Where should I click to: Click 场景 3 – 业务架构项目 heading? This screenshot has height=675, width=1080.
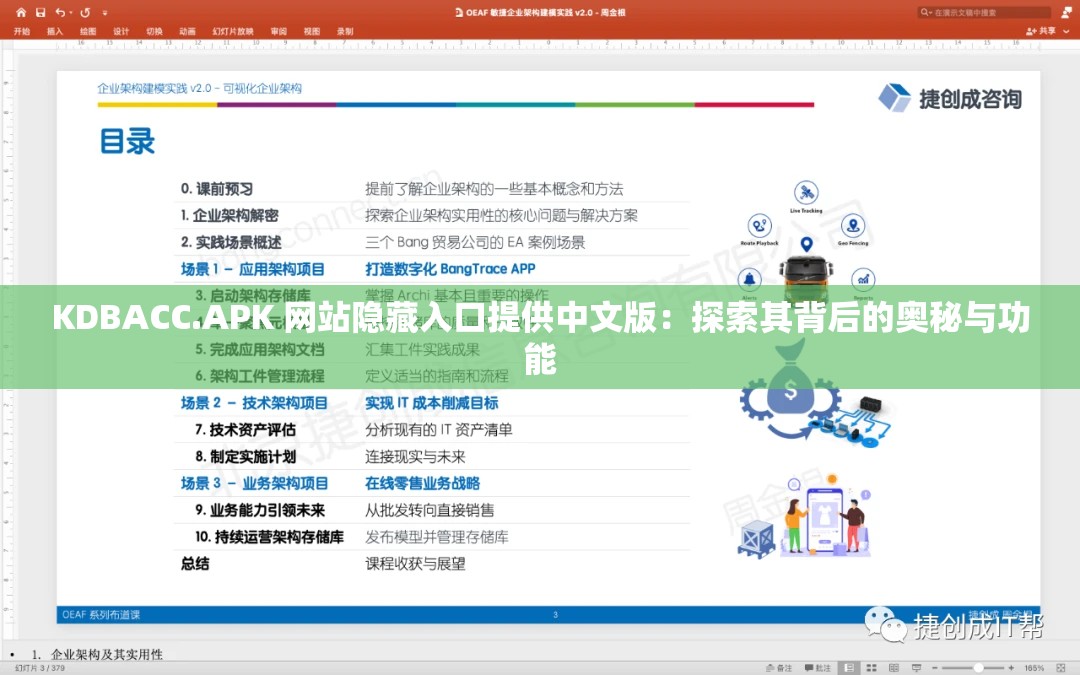tap(254, 484)
